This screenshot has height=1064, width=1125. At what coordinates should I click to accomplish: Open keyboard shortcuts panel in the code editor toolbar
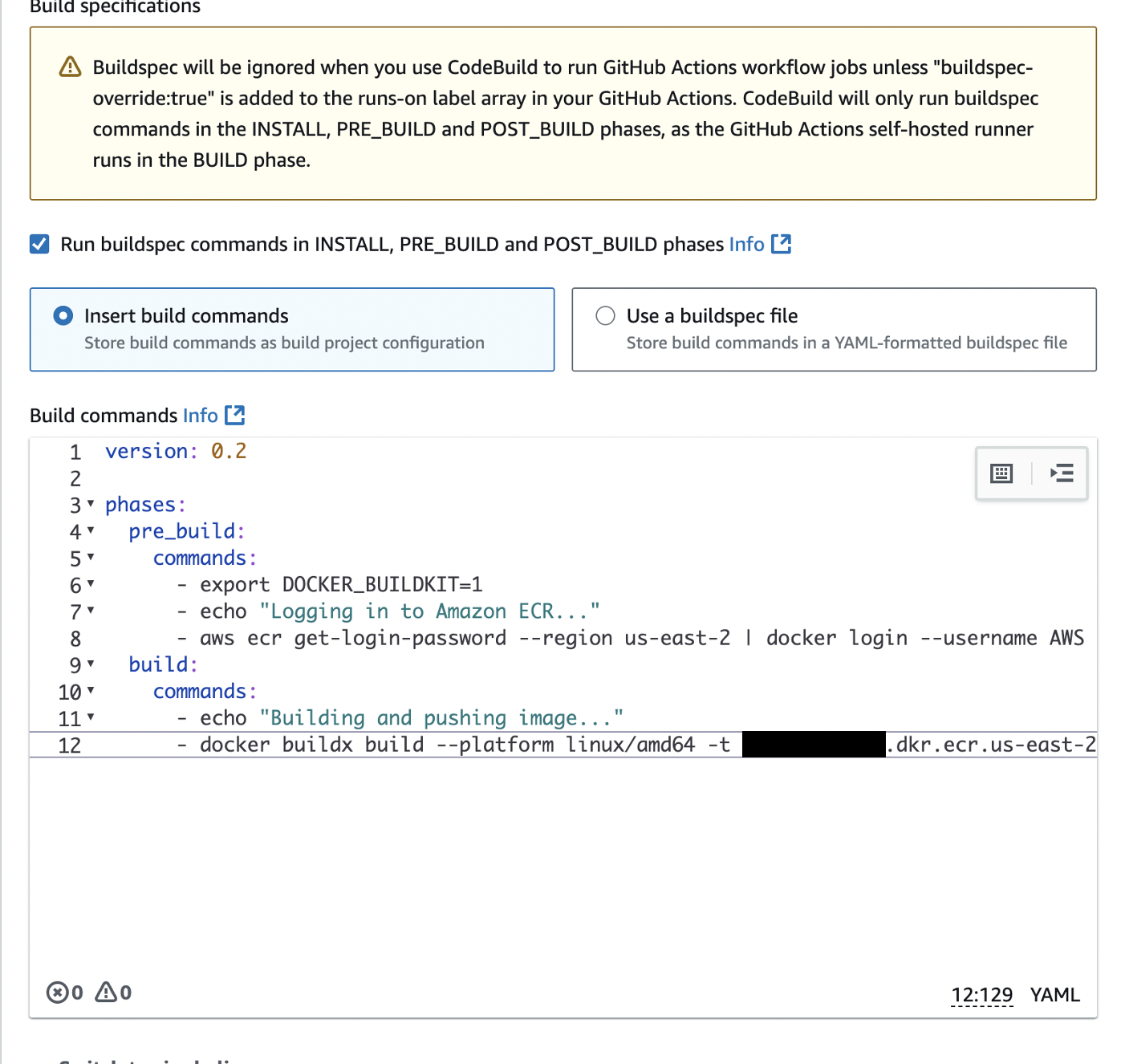(x=1001, y=473)
